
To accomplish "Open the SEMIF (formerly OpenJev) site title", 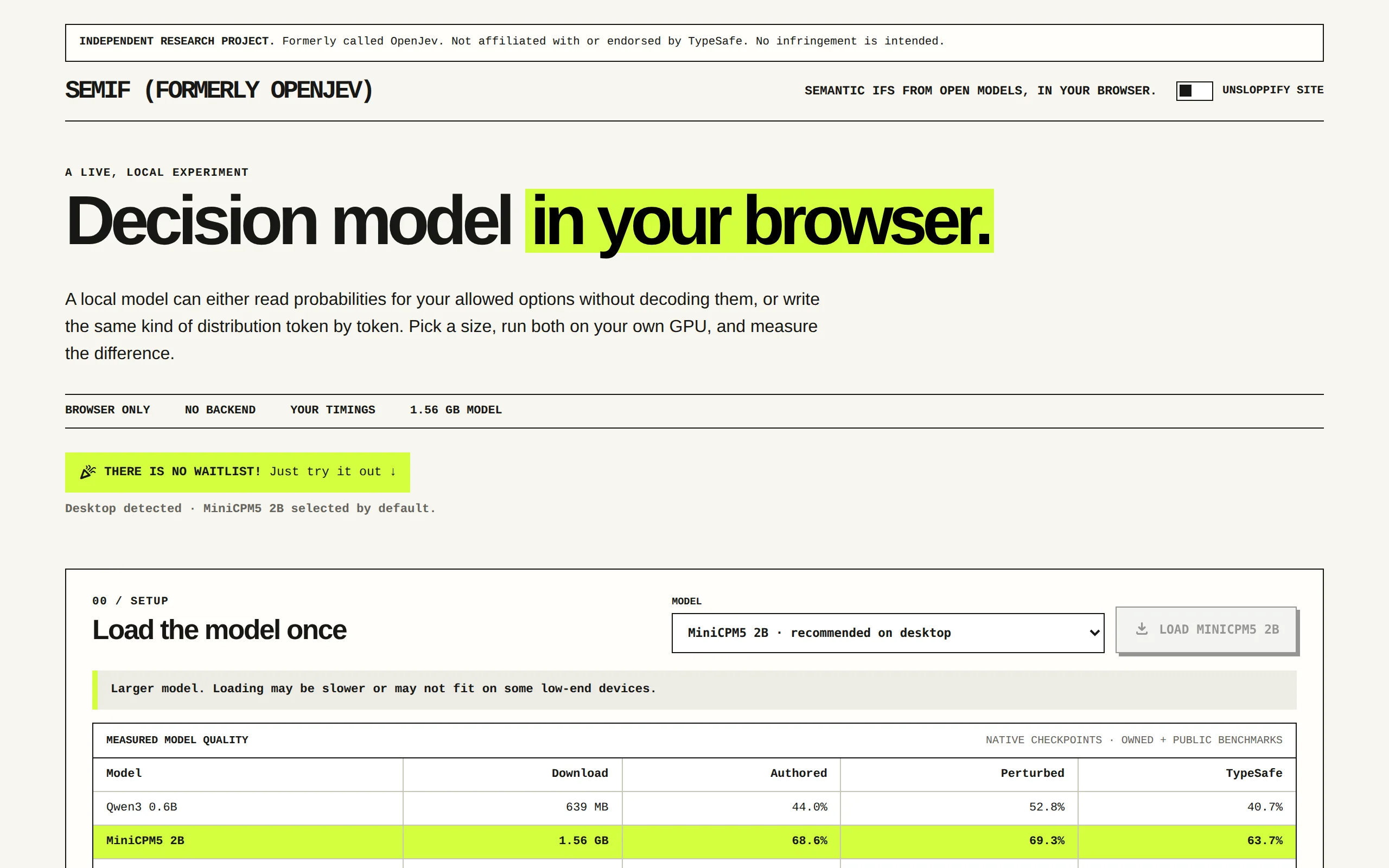I will 219,90.
